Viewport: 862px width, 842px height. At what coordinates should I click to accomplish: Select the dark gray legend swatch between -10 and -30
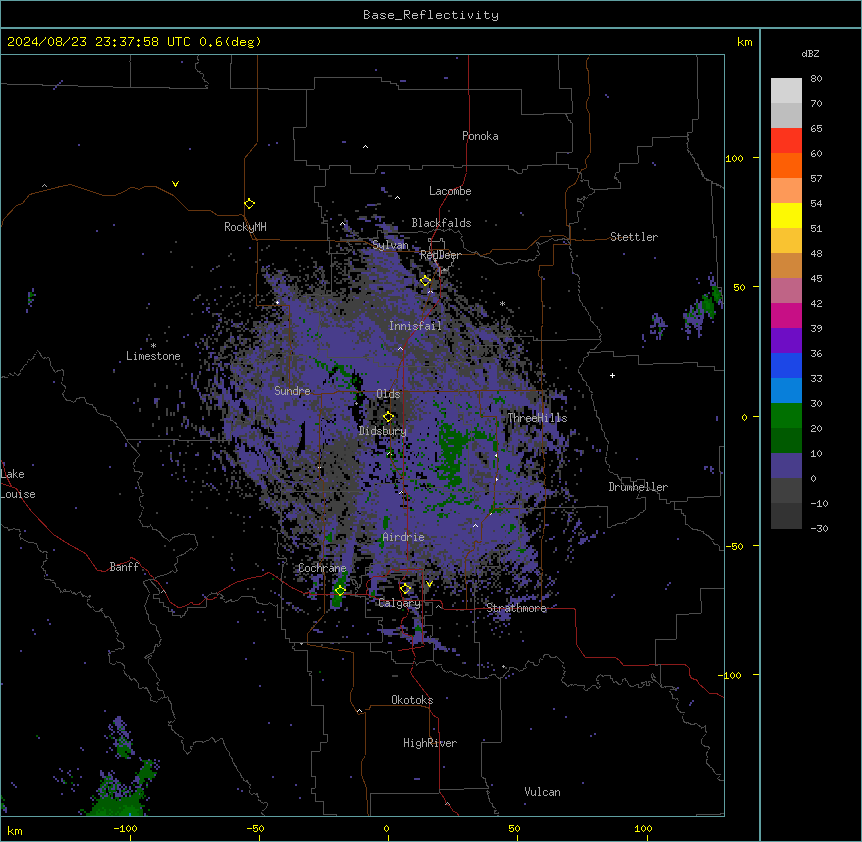coord(786,516)
